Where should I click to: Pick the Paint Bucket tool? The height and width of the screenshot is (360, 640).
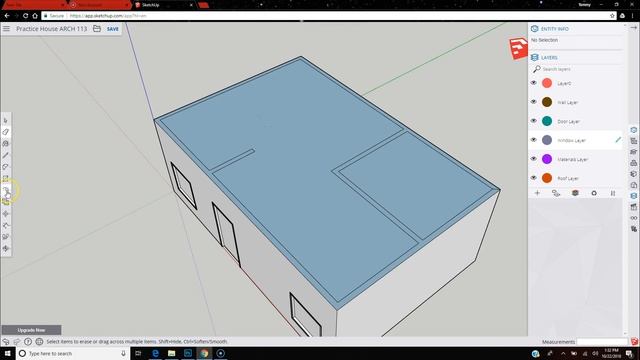(6, 144)
